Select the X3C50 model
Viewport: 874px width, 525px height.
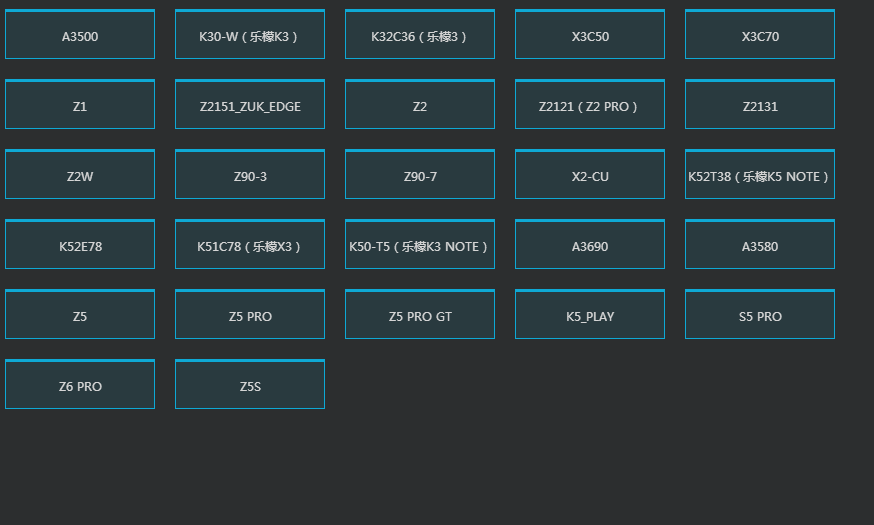point(590,35)
